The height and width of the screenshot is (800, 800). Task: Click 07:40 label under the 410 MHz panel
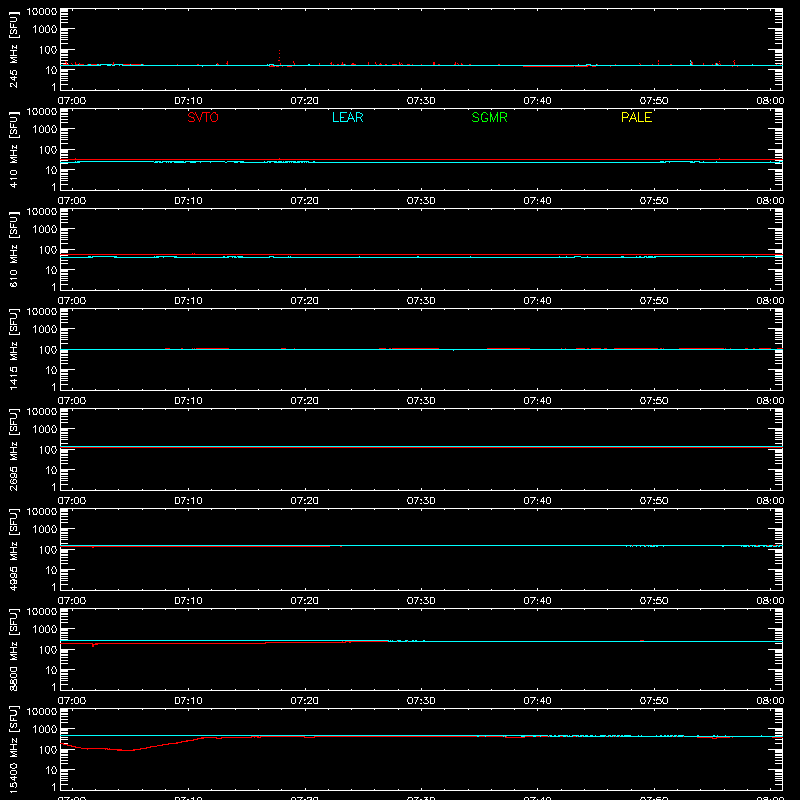coord(537,201)
